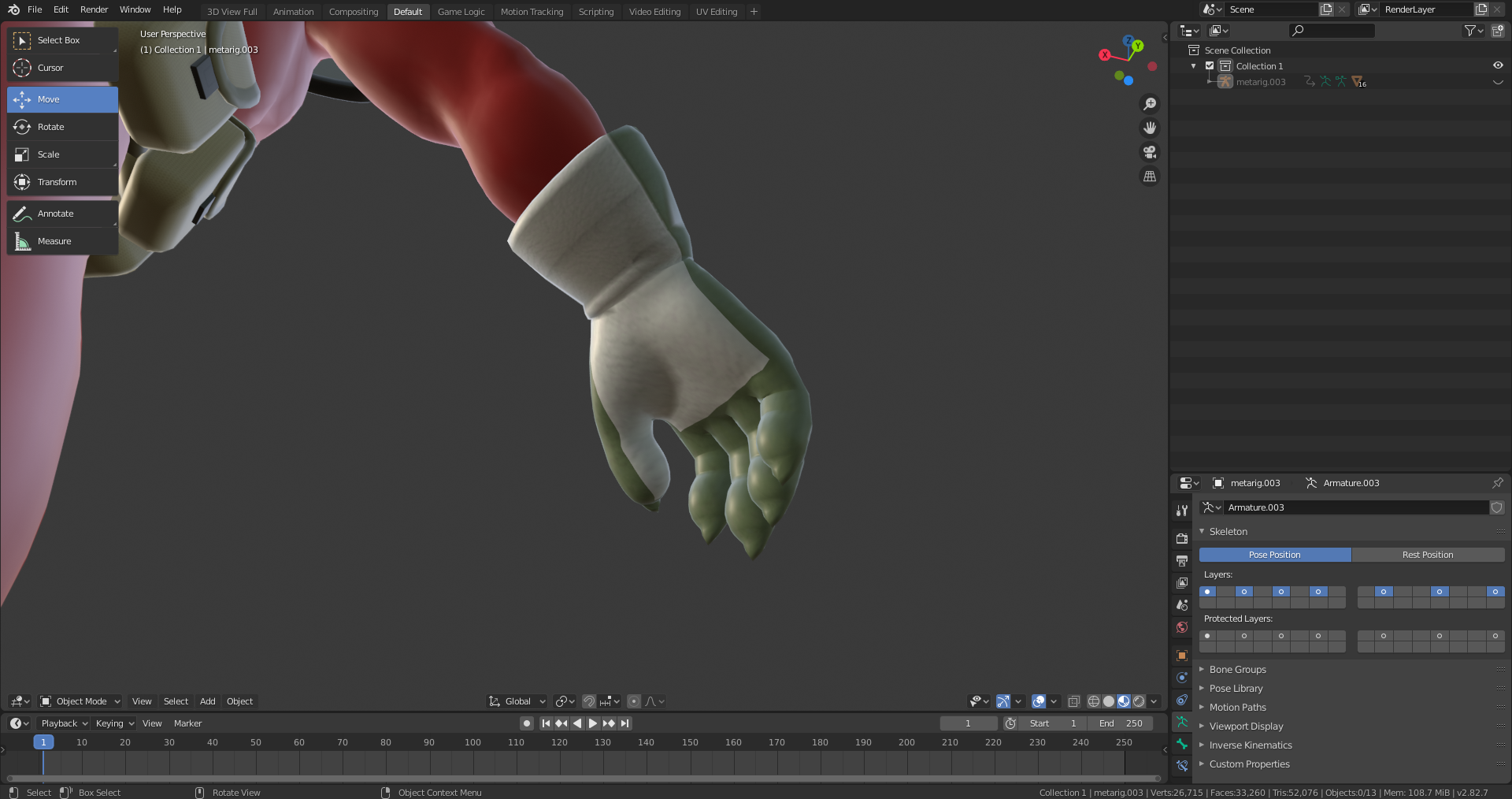Toggle viewport overlays button
Screen dimensions: 1512x799
pos(1039,701)
